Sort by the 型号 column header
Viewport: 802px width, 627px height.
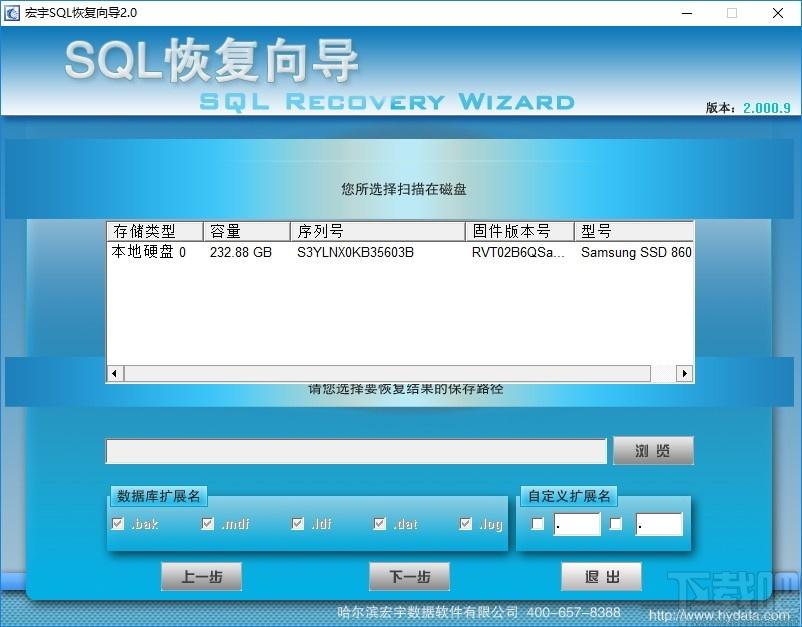click(634, 231)
